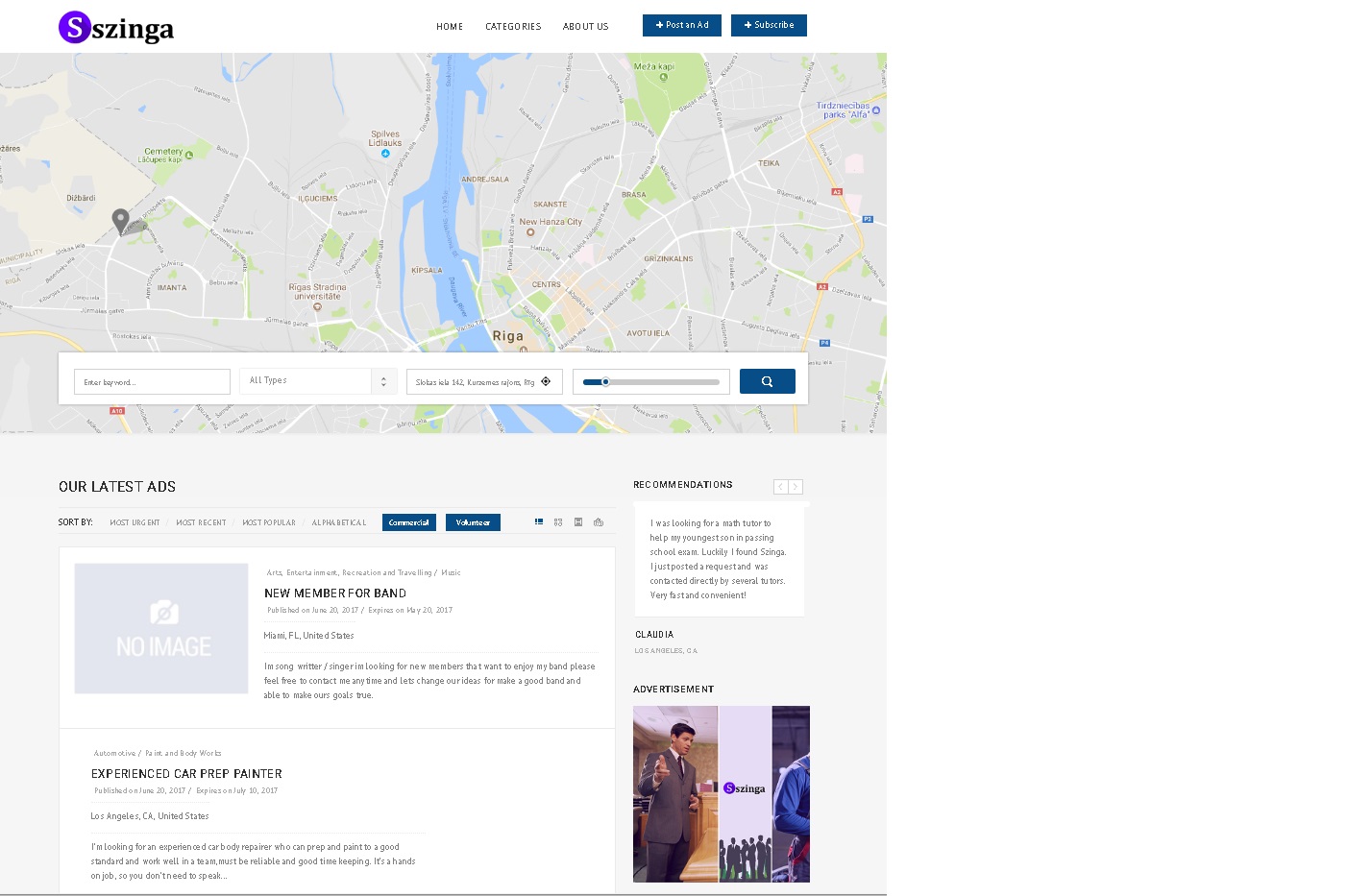
Task: Open the HOME menu item
Action: tap(450, 27)
